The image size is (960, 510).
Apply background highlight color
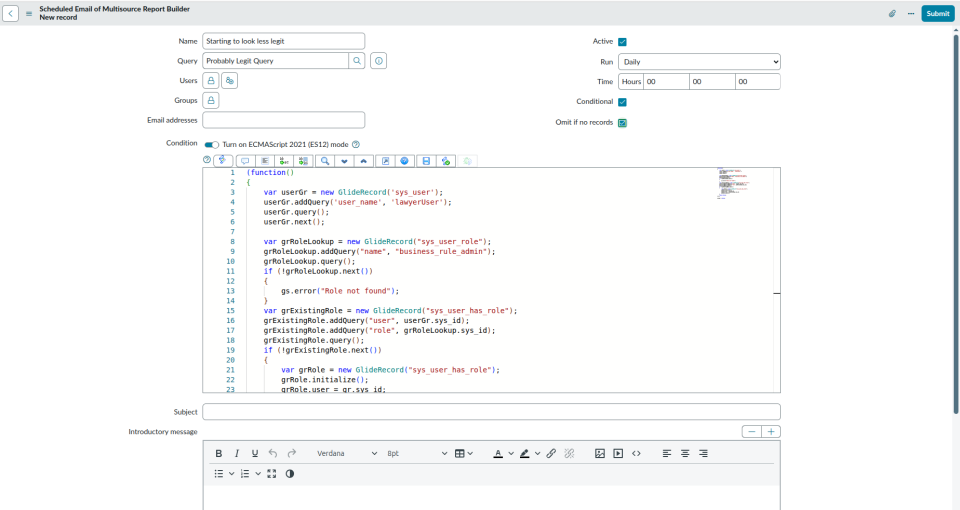click(x=525, y=453)
